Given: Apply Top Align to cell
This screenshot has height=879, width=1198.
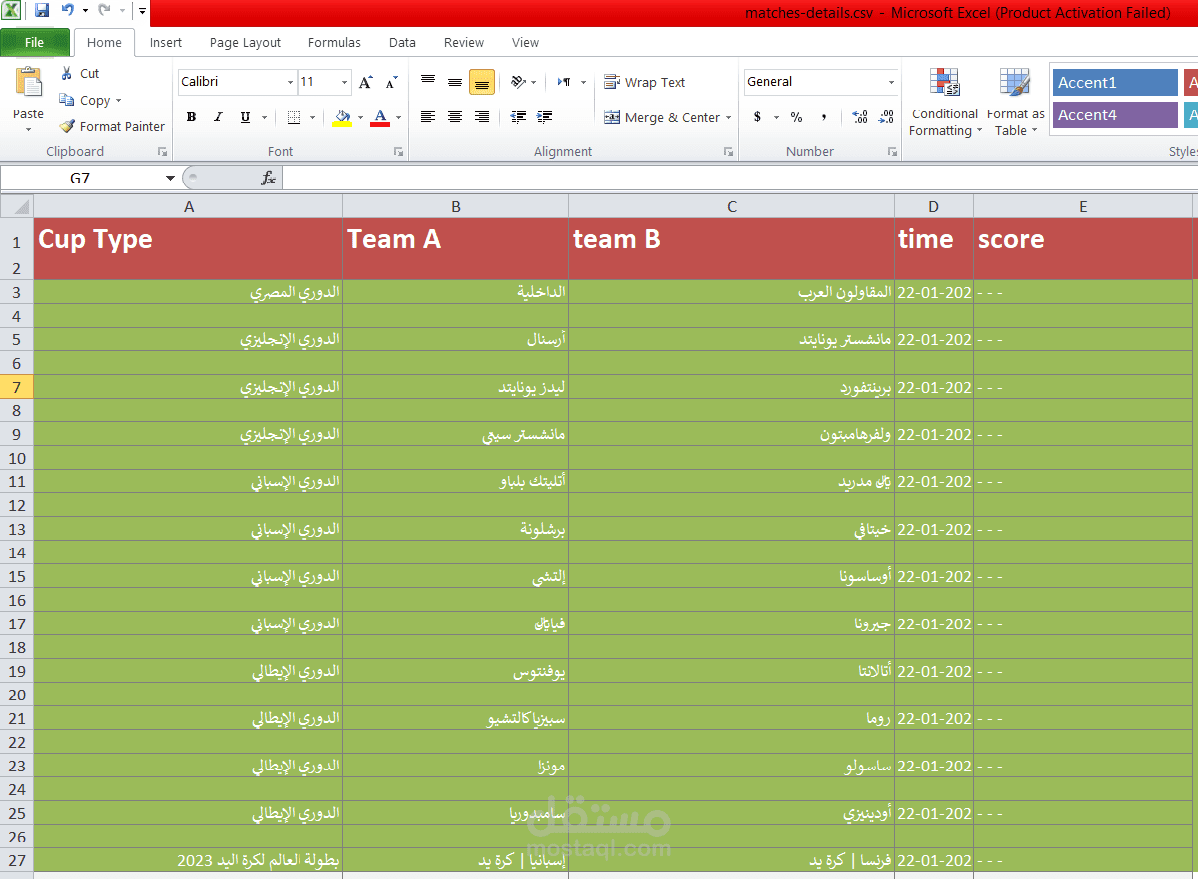Looking at the screenshot, I should point(428,81).
